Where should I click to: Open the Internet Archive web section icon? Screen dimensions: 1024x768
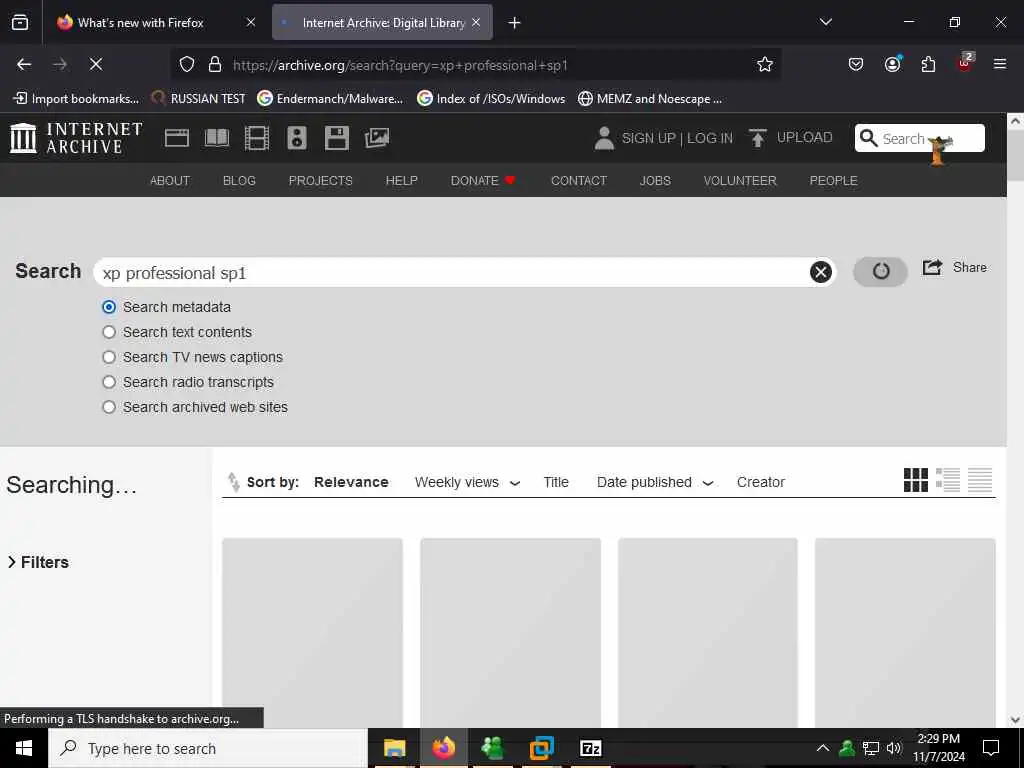pyautogui.click(x=176, y=138)
